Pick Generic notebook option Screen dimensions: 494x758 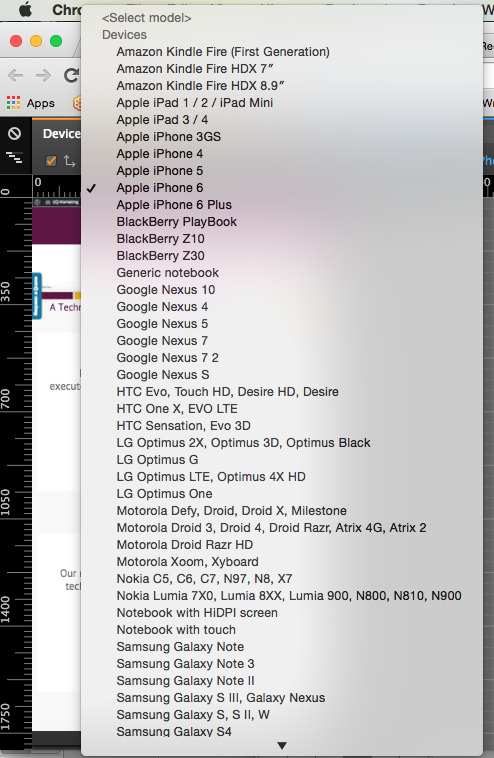click(282, 273)
